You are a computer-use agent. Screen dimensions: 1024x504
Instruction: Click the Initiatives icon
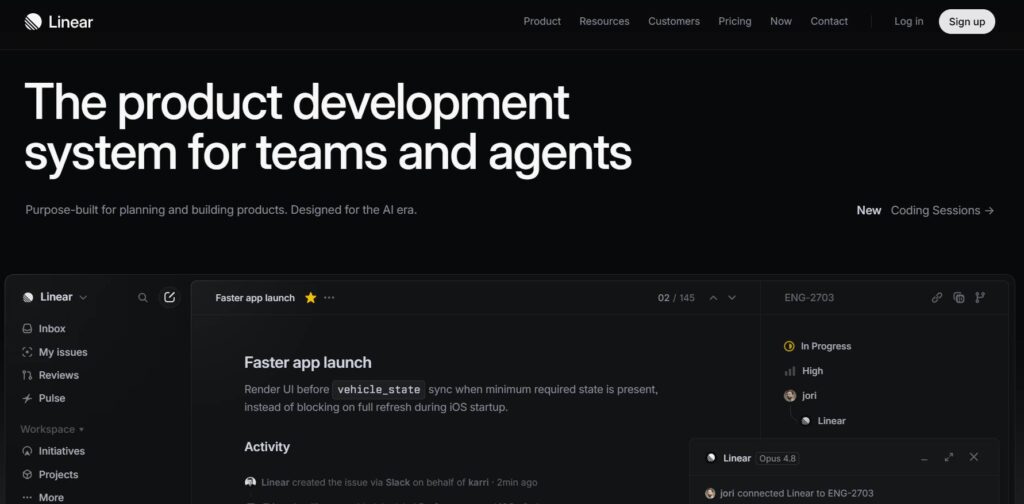tap(27, 451)
